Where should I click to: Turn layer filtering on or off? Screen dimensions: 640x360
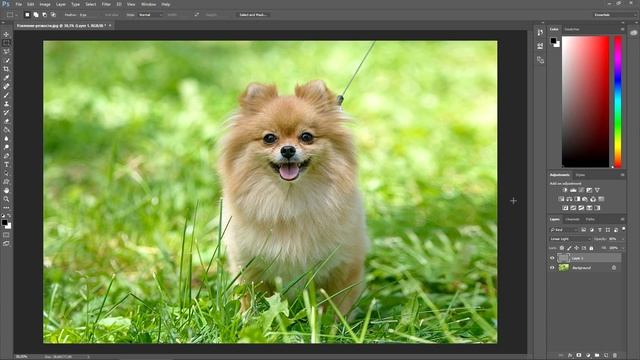click(624, 229)
